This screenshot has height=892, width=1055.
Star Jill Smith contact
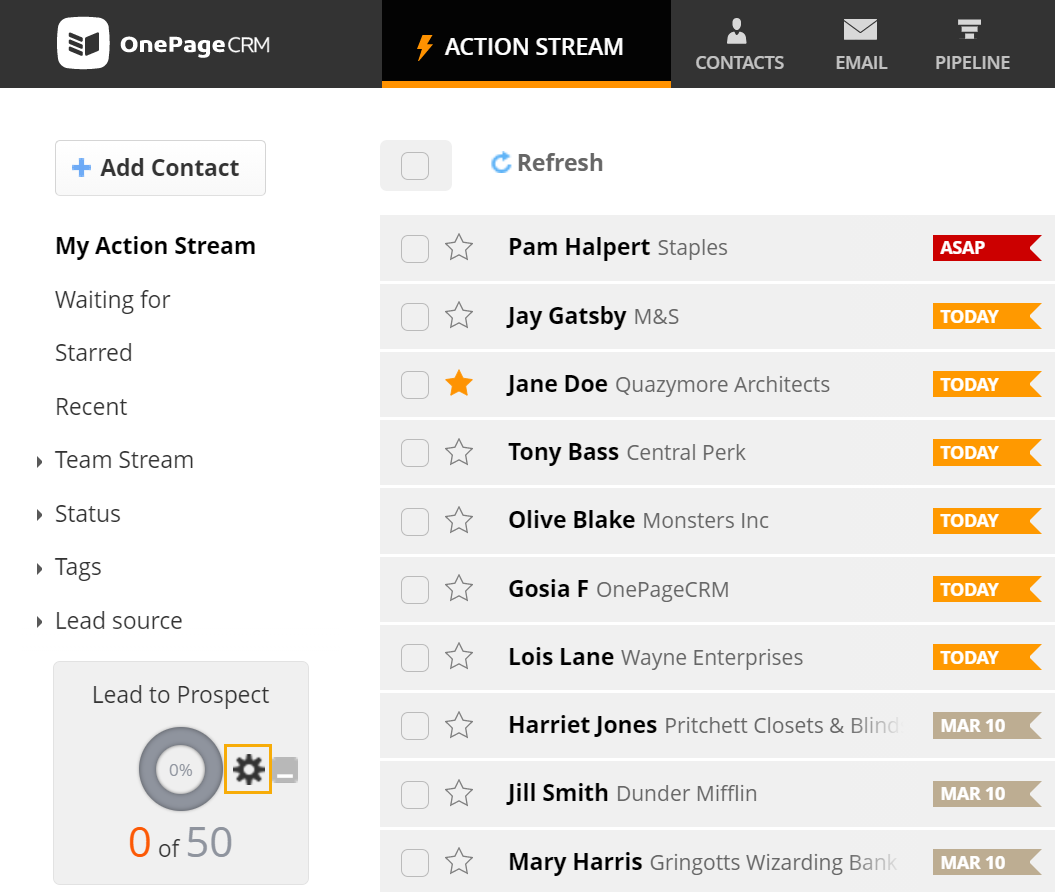tap(459, 793)
